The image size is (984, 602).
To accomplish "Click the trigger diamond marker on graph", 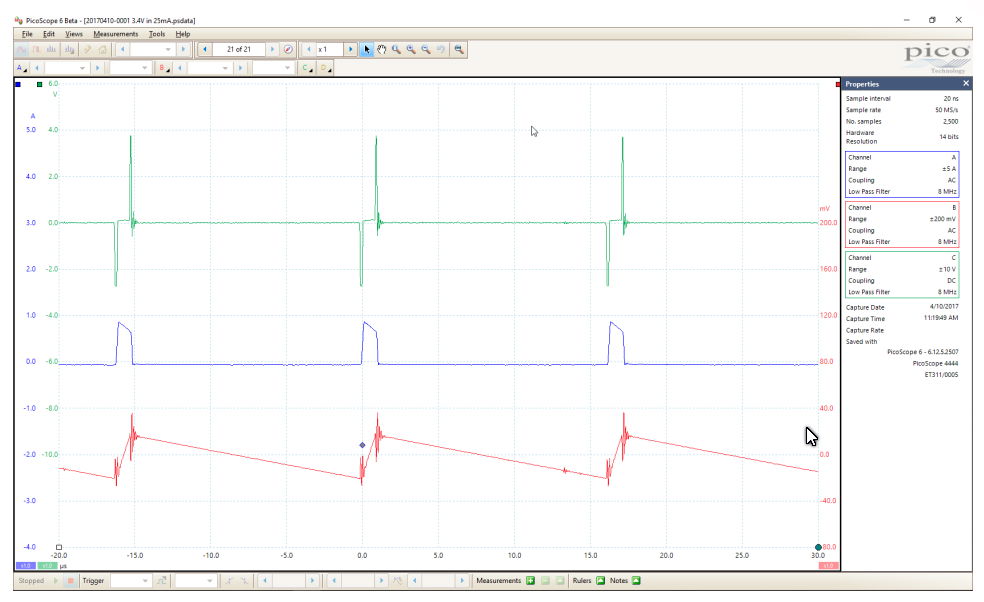I will 362,445.
